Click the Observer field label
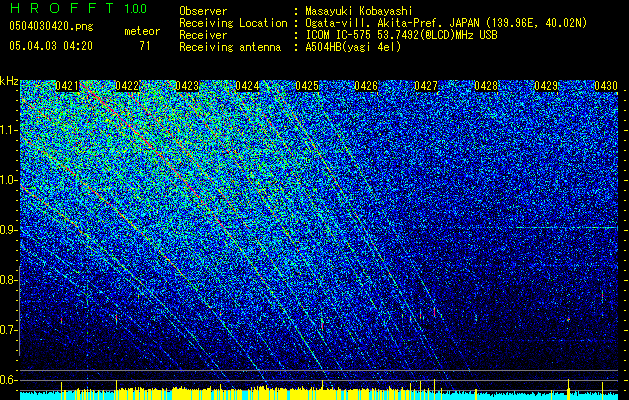This screenshot has height=400, width=629. point(203,11)
